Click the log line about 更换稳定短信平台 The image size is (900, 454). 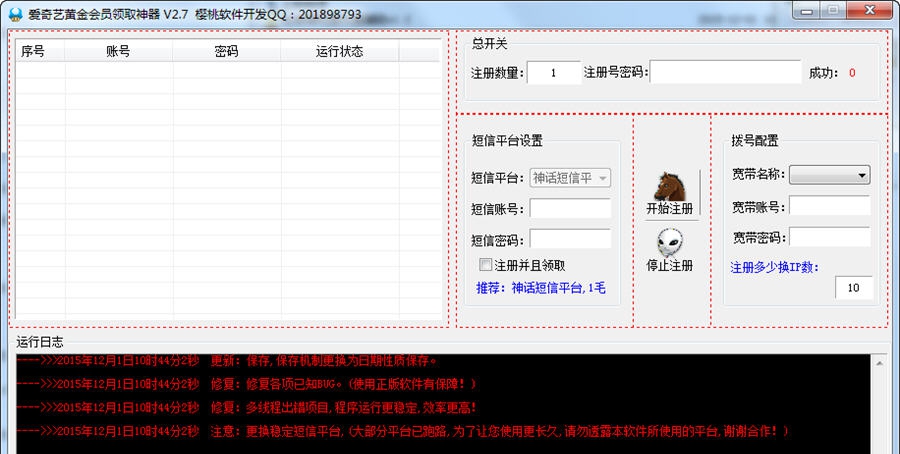(403, 430)
